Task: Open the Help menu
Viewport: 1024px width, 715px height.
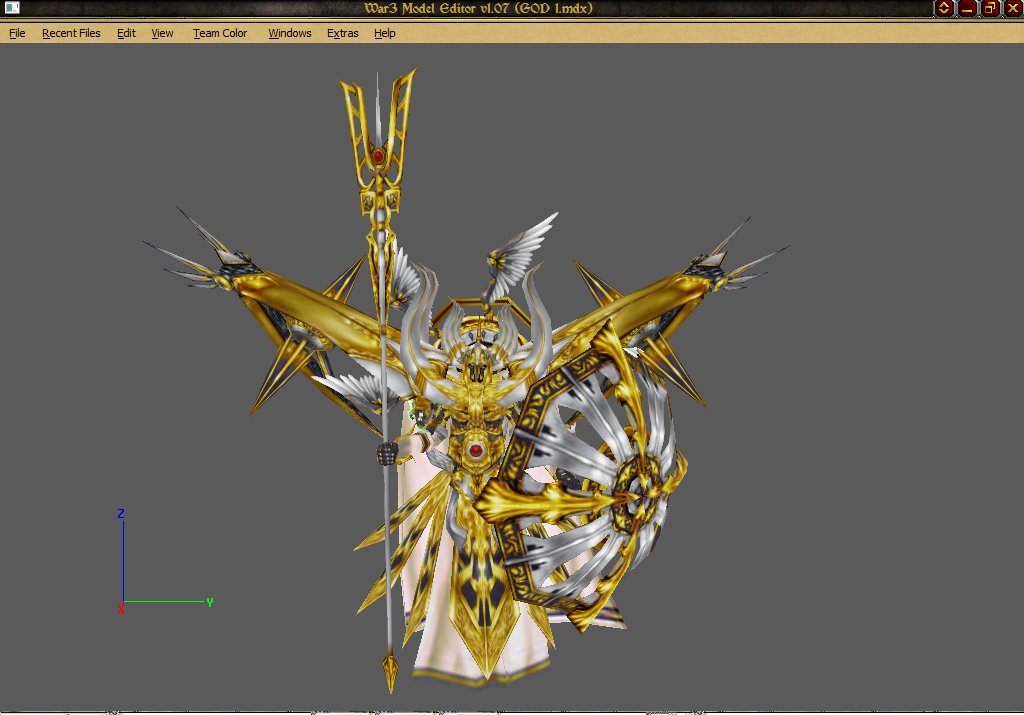Action: coord(385,33)
